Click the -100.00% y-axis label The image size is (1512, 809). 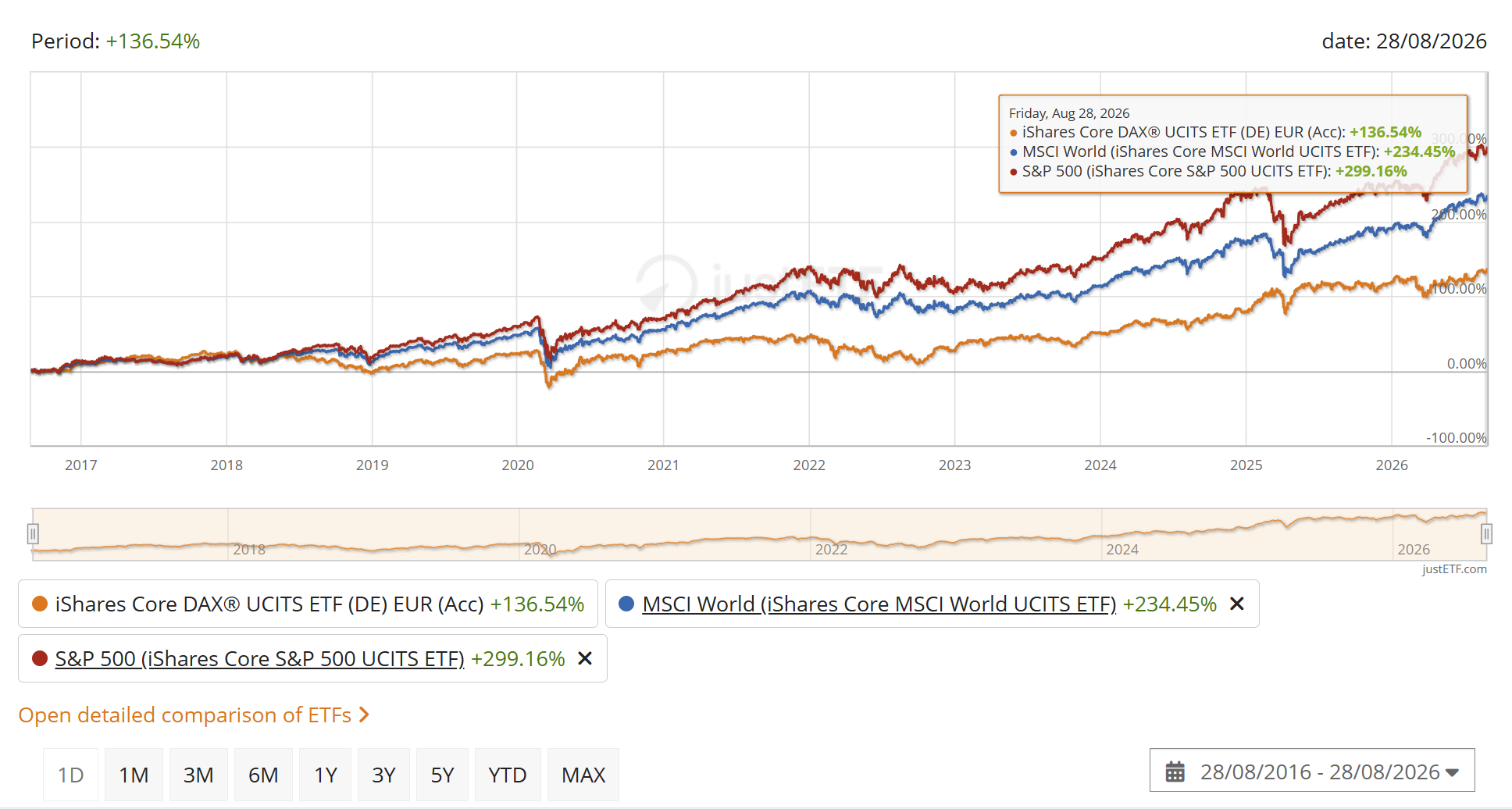tap(1457, 437)
